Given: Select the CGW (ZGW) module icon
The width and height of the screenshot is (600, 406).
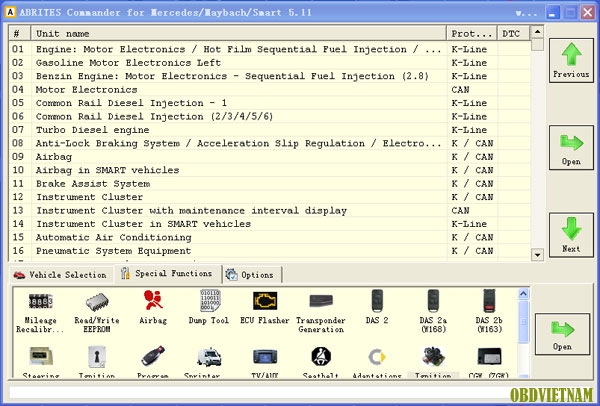Looking at the screenshot, I should [x=489, y=362].
